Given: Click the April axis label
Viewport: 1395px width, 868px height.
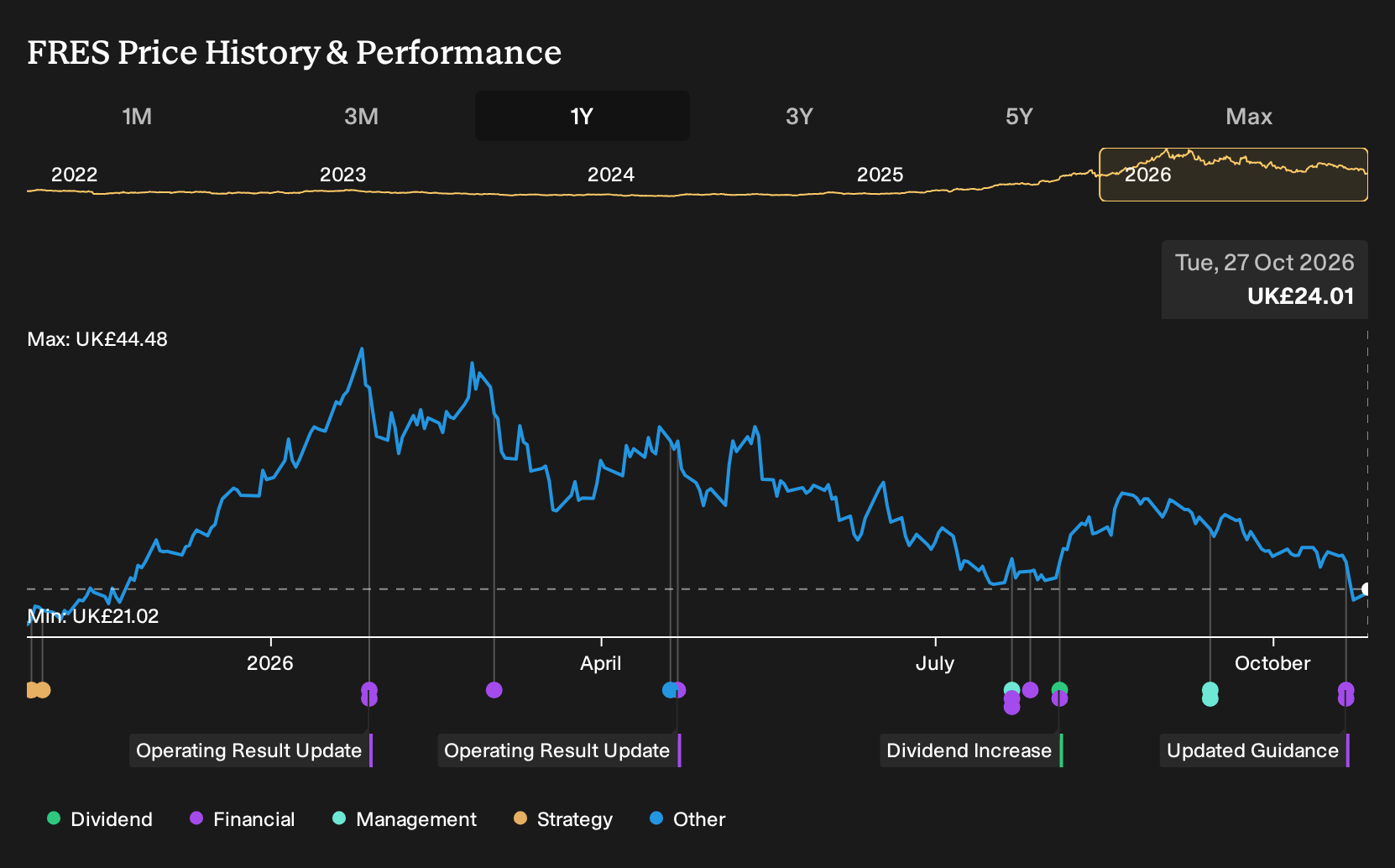Looking at the screenshot, I should [601, 663].
